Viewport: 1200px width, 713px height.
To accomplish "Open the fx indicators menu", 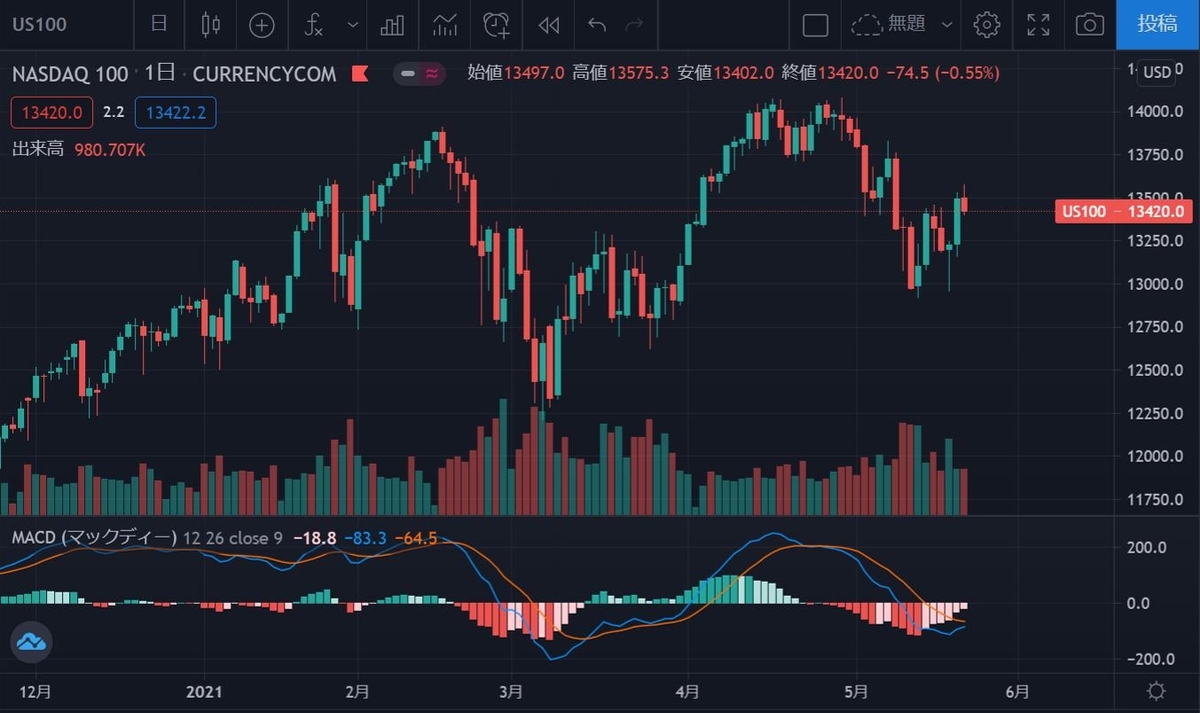I will tap(313, 25).
